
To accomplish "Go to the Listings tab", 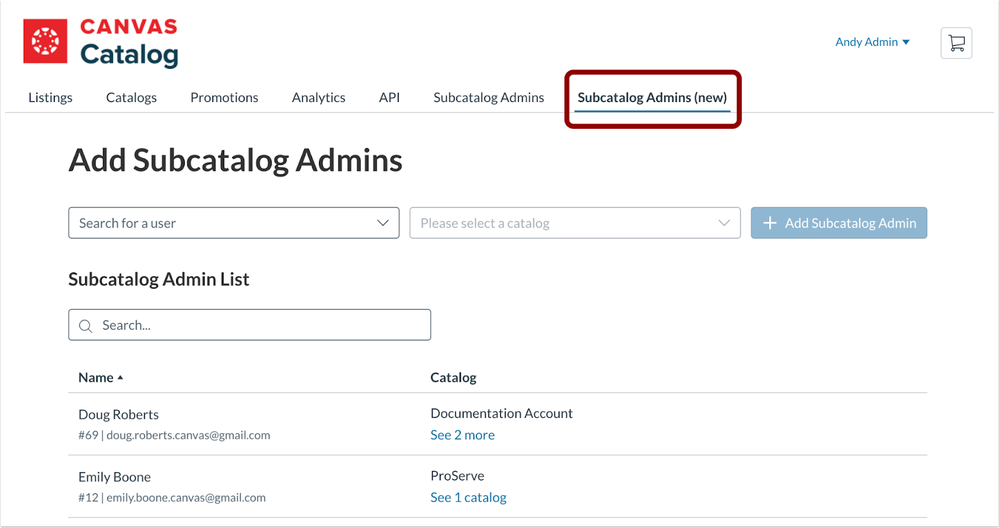I will [50, 97].
